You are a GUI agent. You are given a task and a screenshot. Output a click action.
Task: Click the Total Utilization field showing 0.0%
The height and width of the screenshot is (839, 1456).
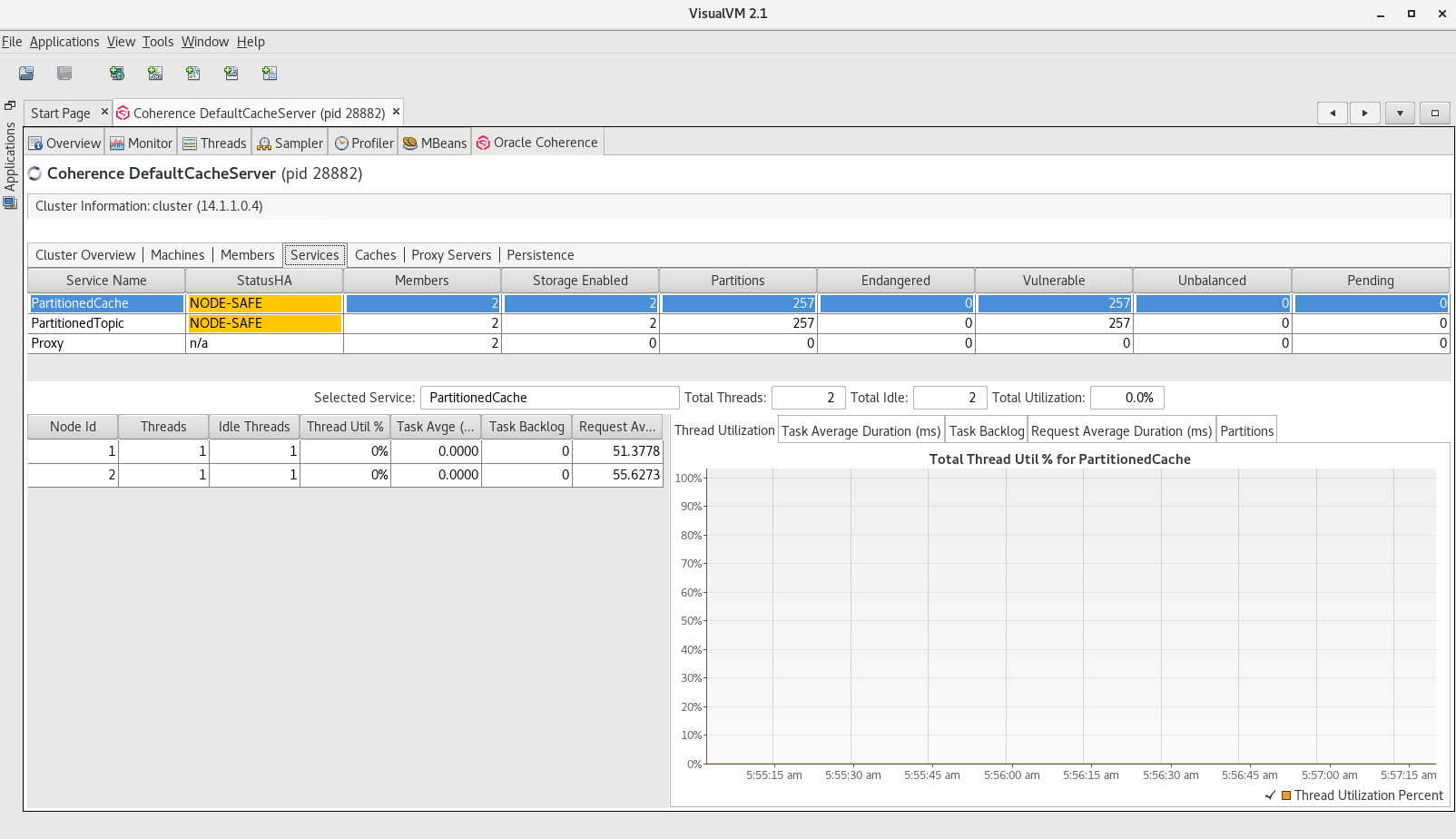tap(1126, 398)
